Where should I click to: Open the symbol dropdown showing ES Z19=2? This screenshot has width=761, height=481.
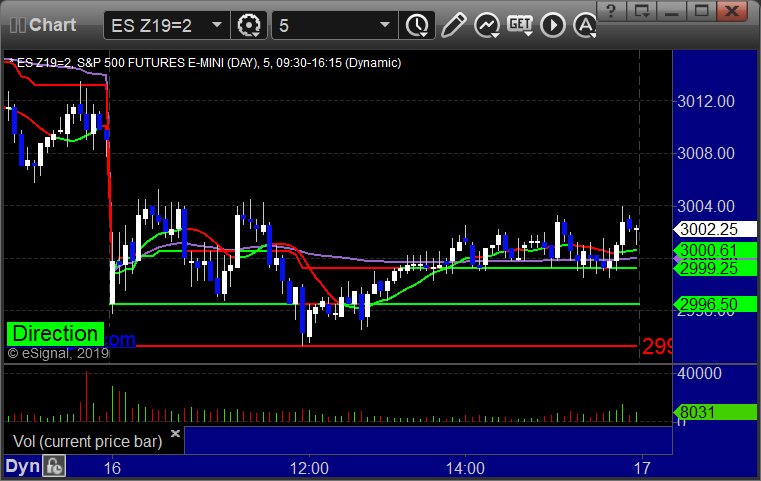(x=166, y=25)
